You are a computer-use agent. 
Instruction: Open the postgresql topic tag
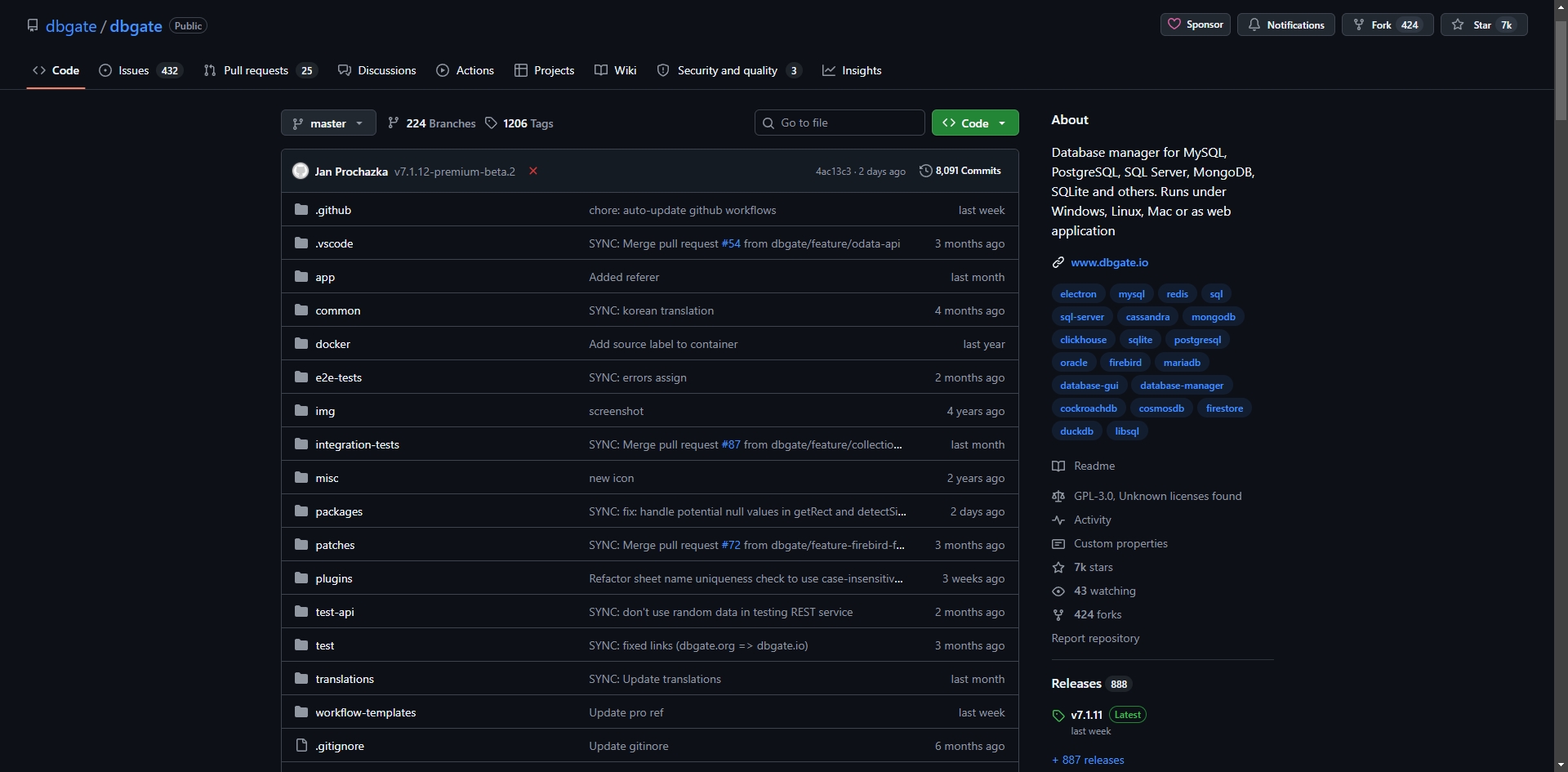(x=1197, y=339)
